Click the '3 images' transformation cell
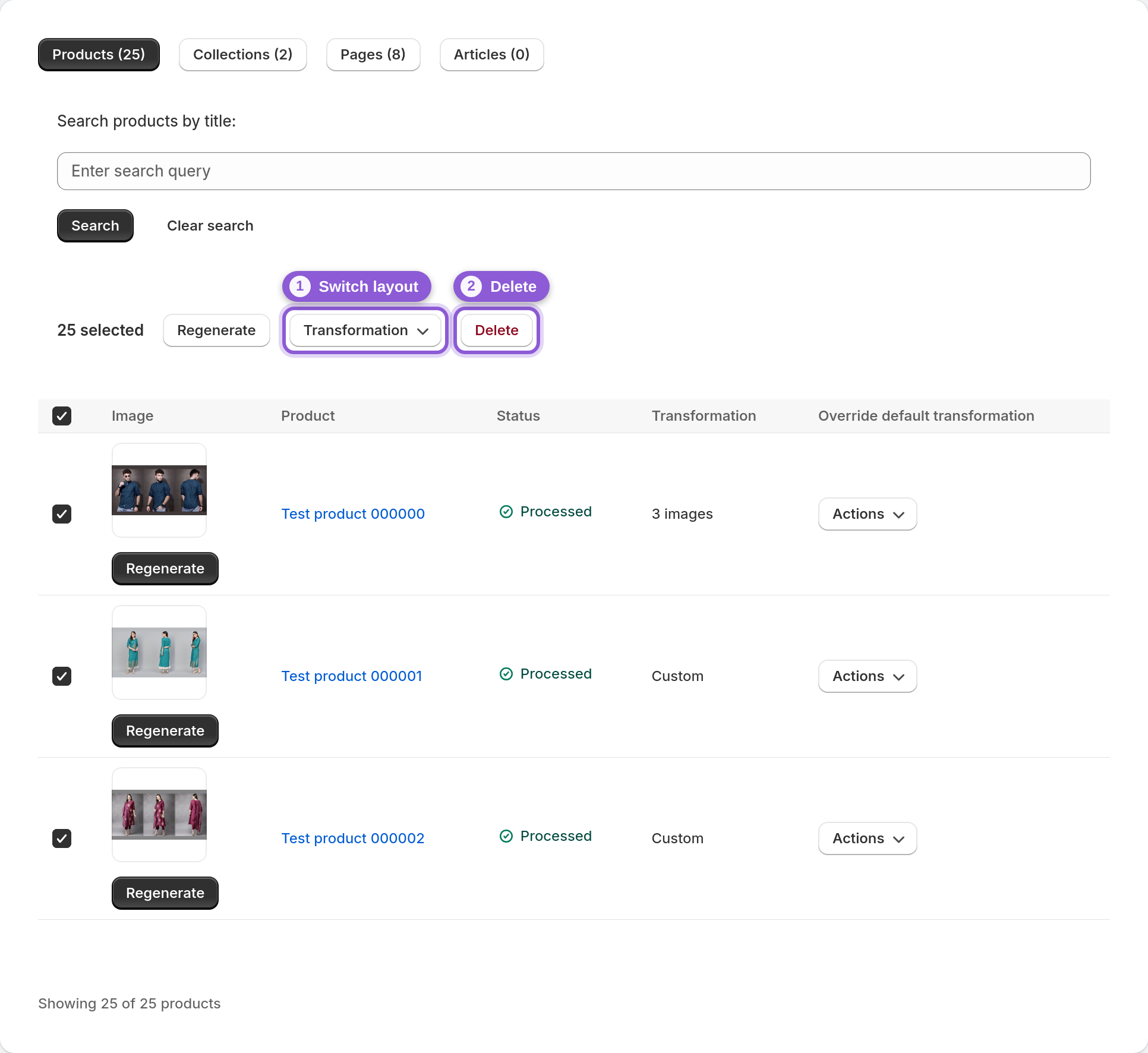The width and height of the screenshot is (1148, 1053). click(x=682, y=514)
